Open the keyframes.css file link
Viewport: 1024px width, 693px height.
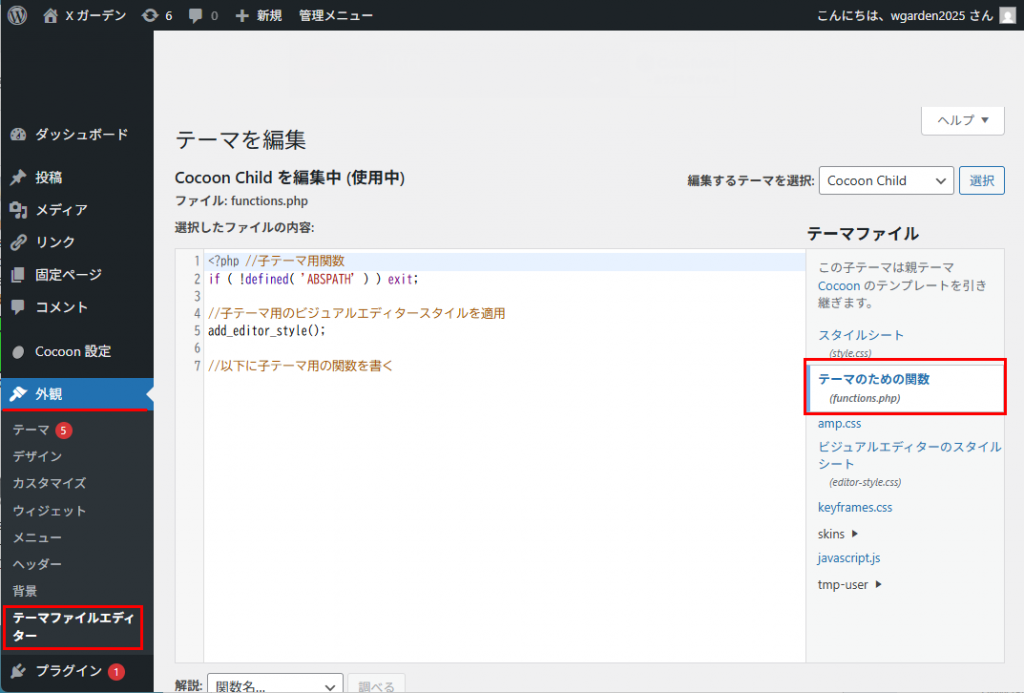point(854,507)
